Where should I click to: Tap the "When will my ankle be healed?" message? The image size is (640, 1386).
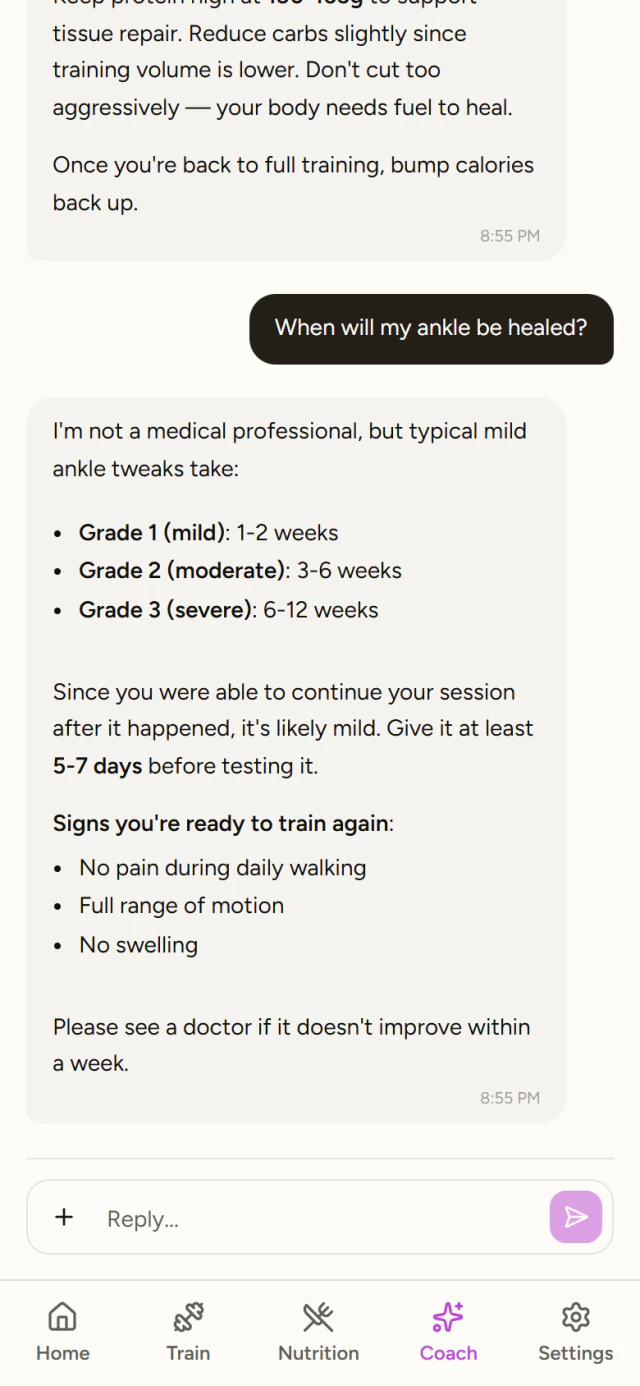point(431,328)
